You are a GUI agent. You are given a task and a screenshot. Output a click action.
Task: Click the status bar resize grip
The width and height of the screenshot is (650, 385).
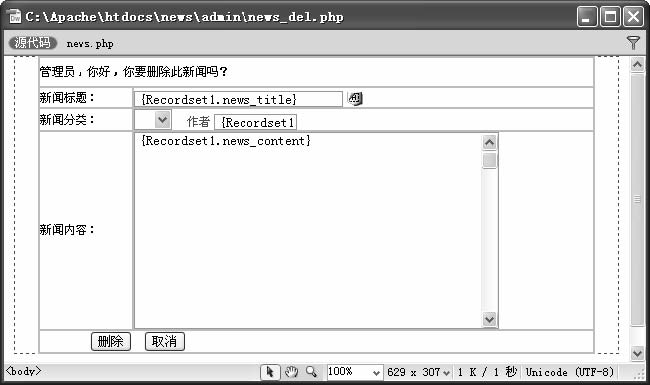click(x=639, y=373)
